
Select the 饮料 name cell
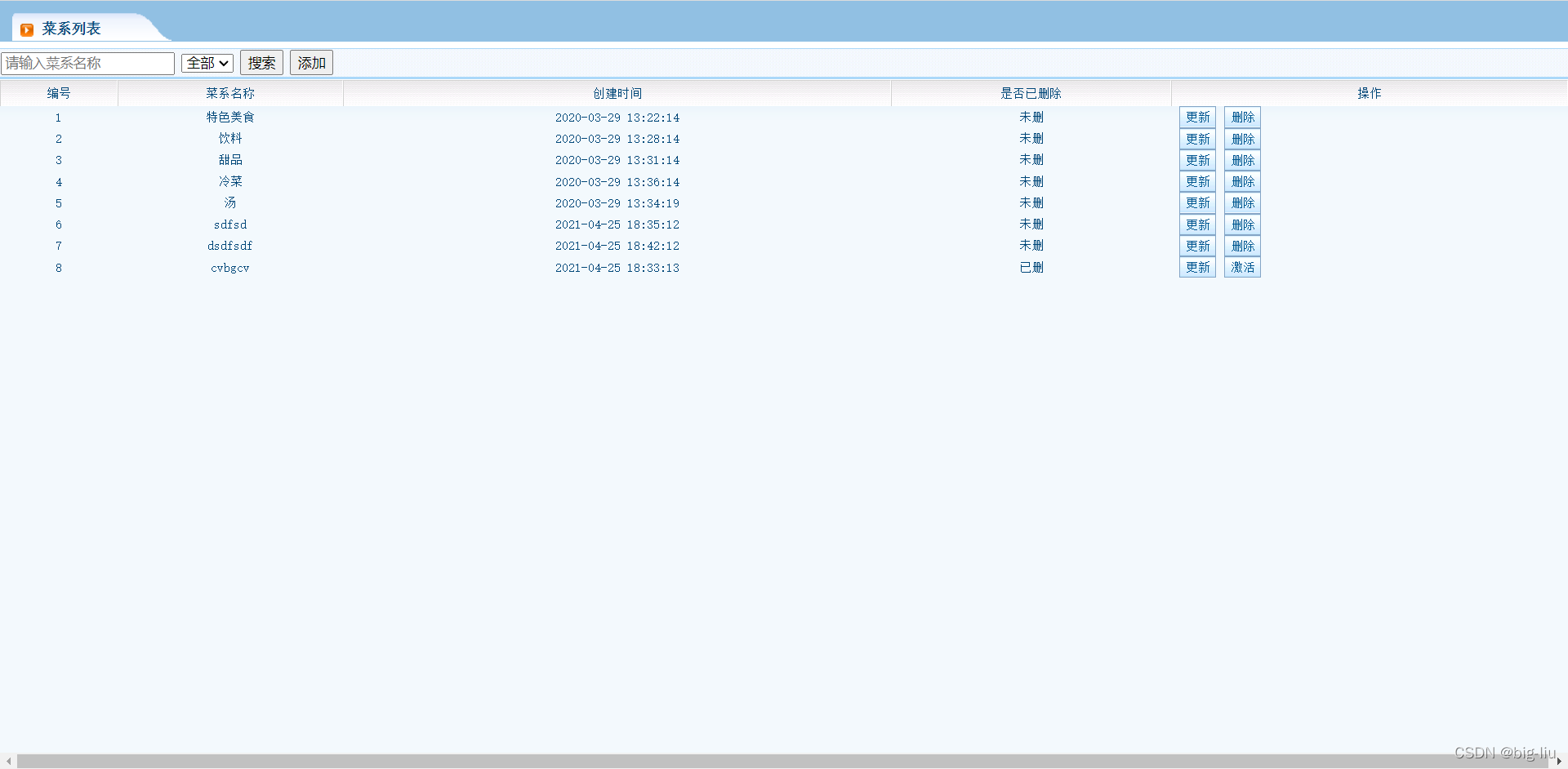click(230, 139)
